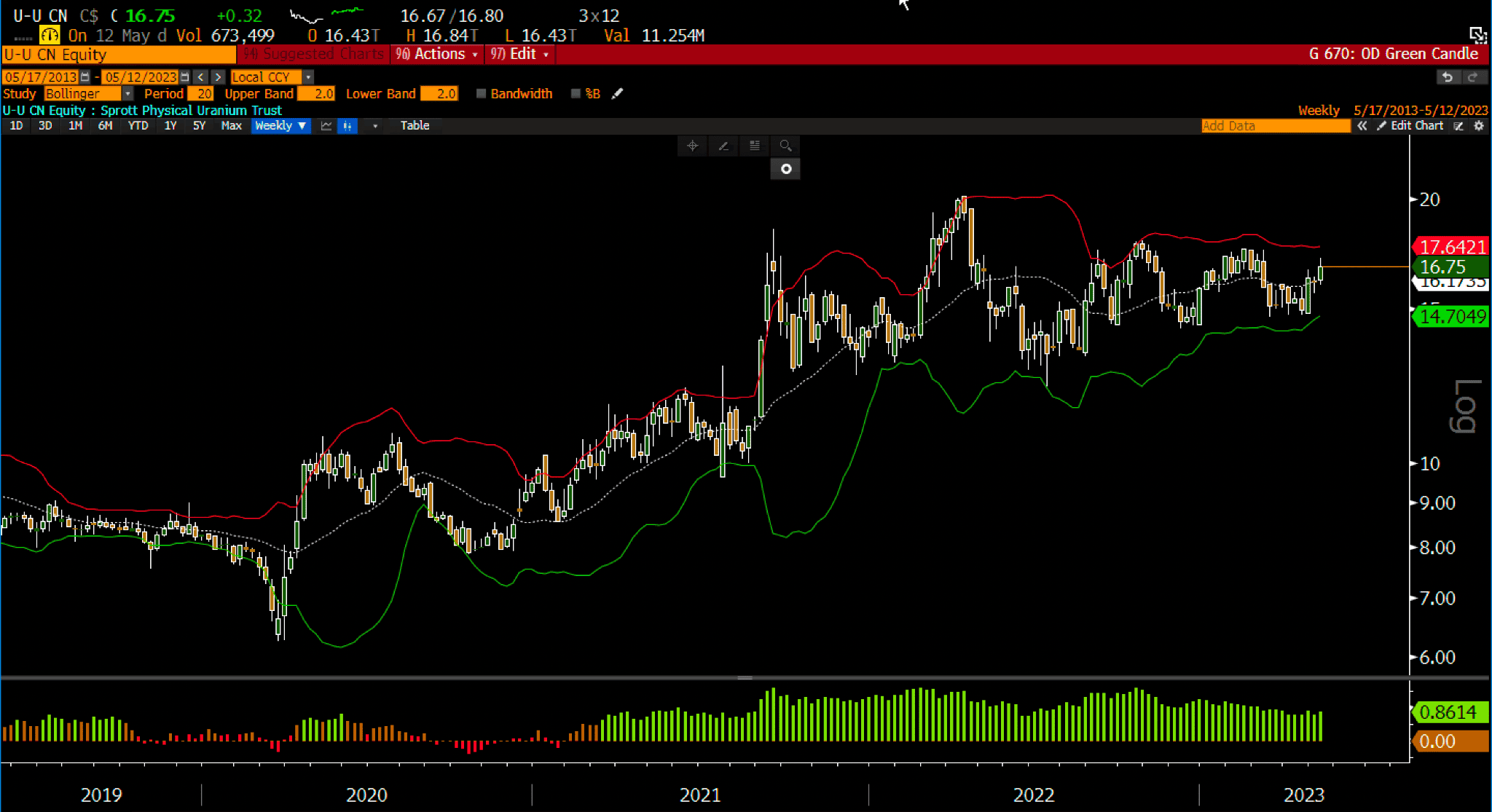Switch to line chart type icon
This screenshot has width=1492, height=812.
pyautogui.click(x=326, y=126)
